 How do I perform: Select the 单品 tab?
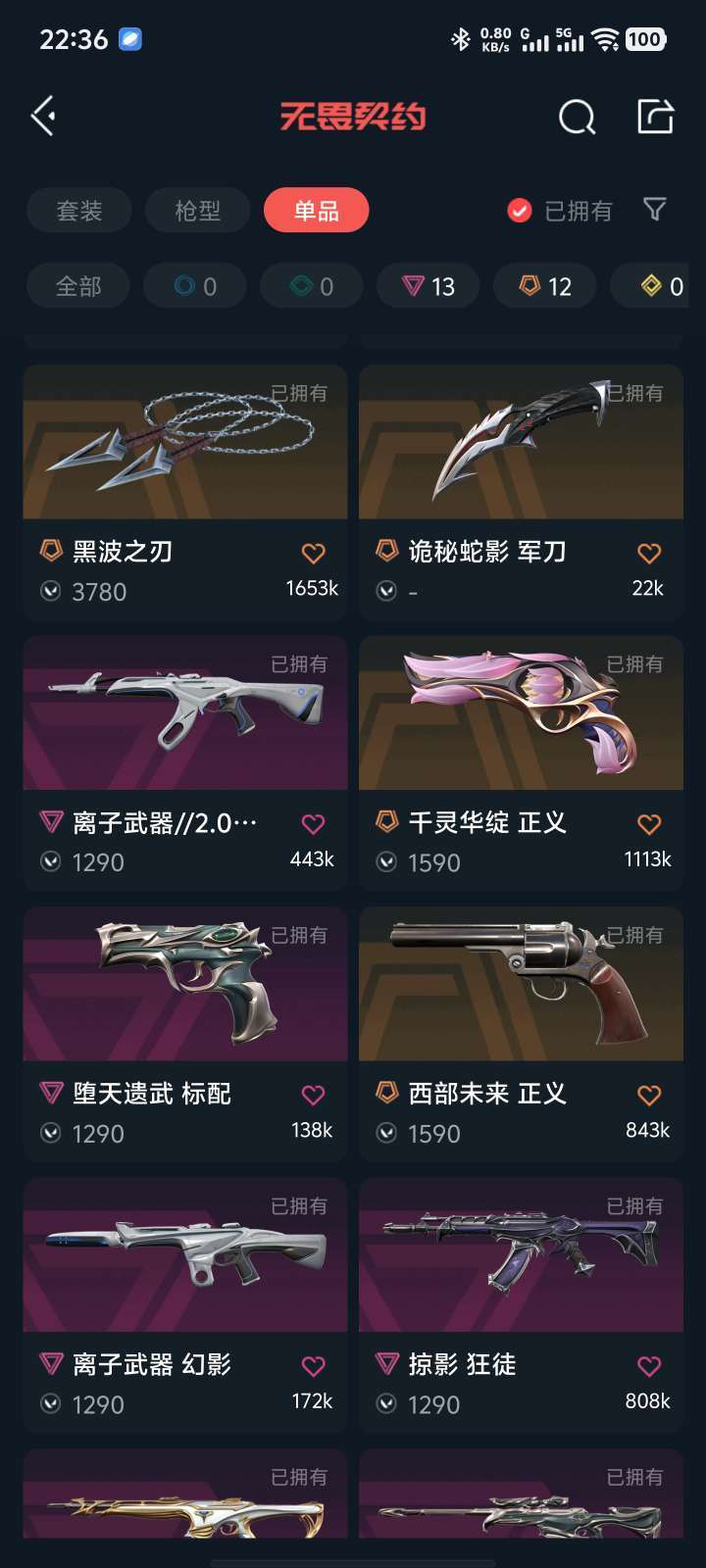[317, 211]
